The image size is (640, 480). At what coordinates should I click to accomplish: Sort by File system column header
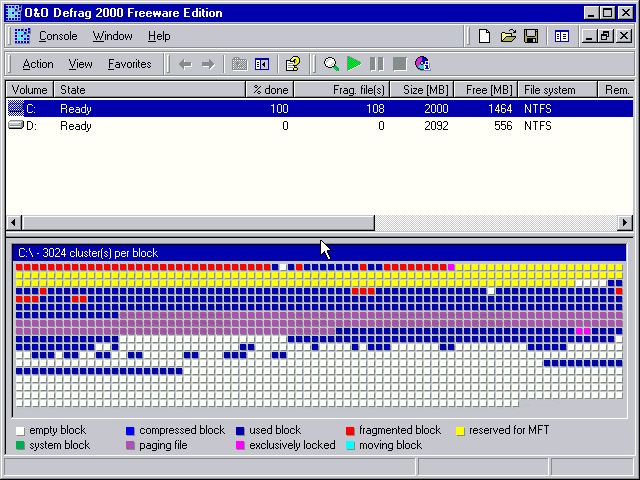558,90
